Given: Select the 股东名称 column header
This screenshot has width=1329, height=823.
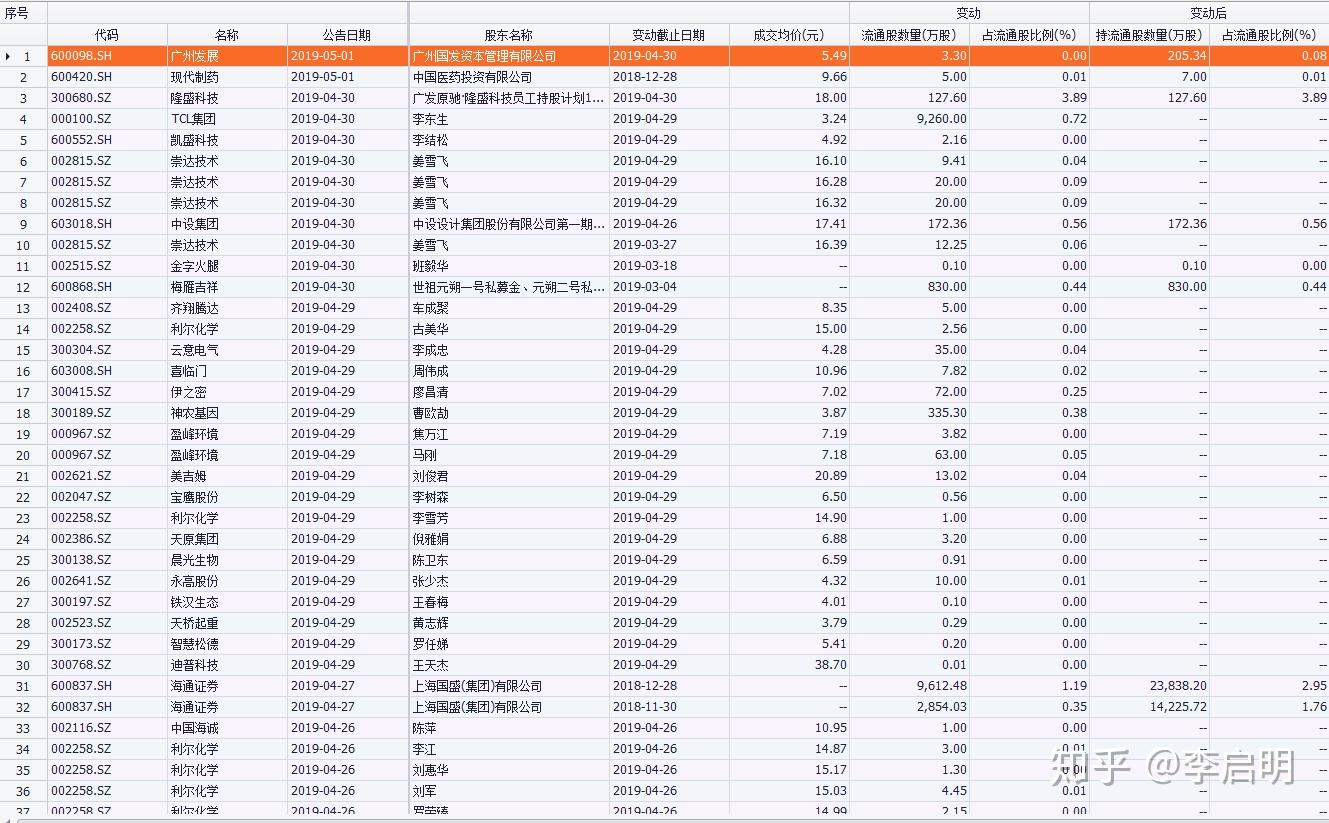Looking at the screenshot, I should [x=509, y=35].
